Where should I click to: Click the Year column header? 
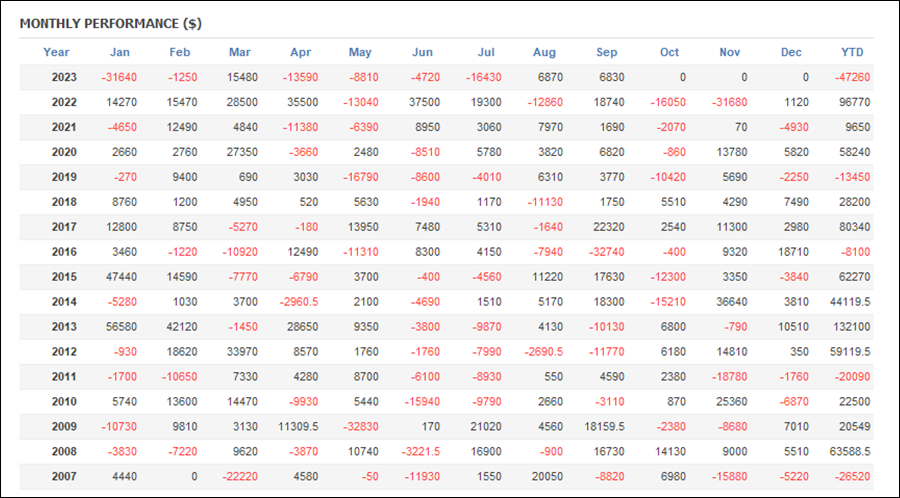pos(56,52)
